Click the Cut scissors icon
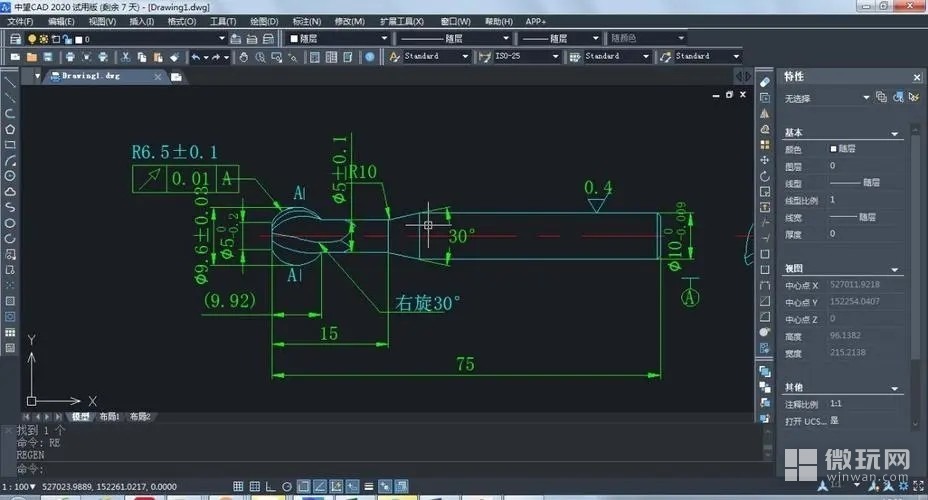 pyautogui.click(x=125, y=57)
